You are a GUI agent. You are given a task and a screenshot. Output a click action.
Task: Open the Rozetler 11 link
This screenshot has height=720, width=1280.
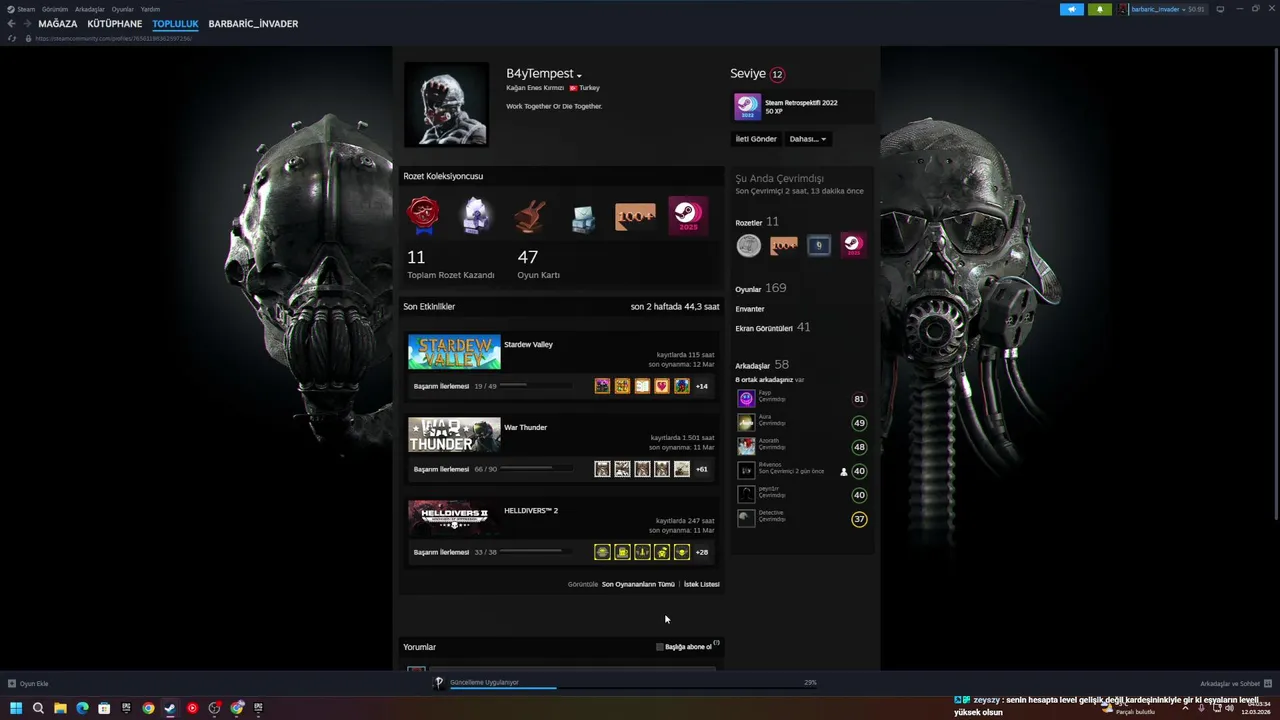coord(757,222)
